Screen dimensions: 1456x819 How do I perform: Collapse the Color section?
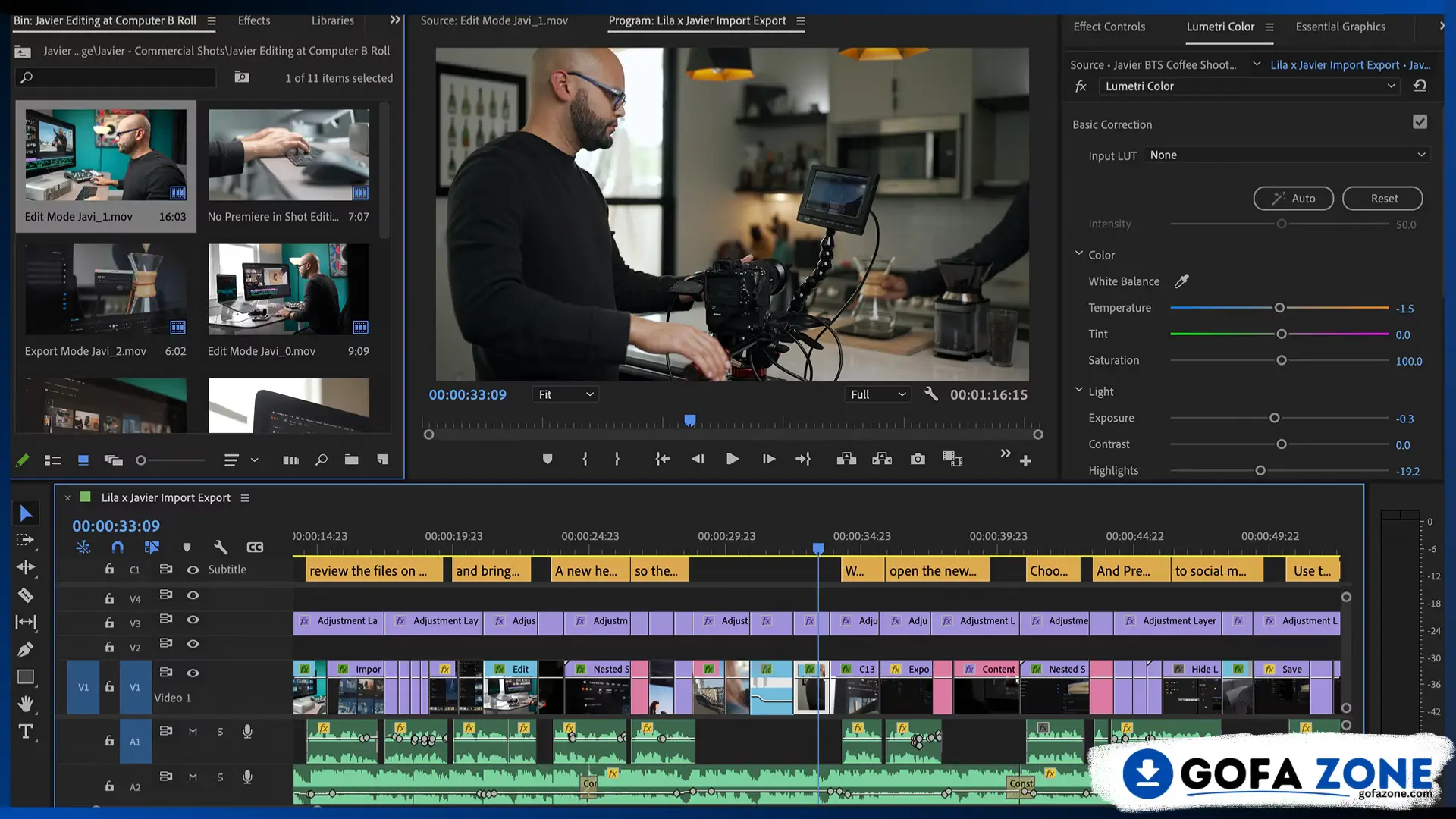coord(1078,253)
